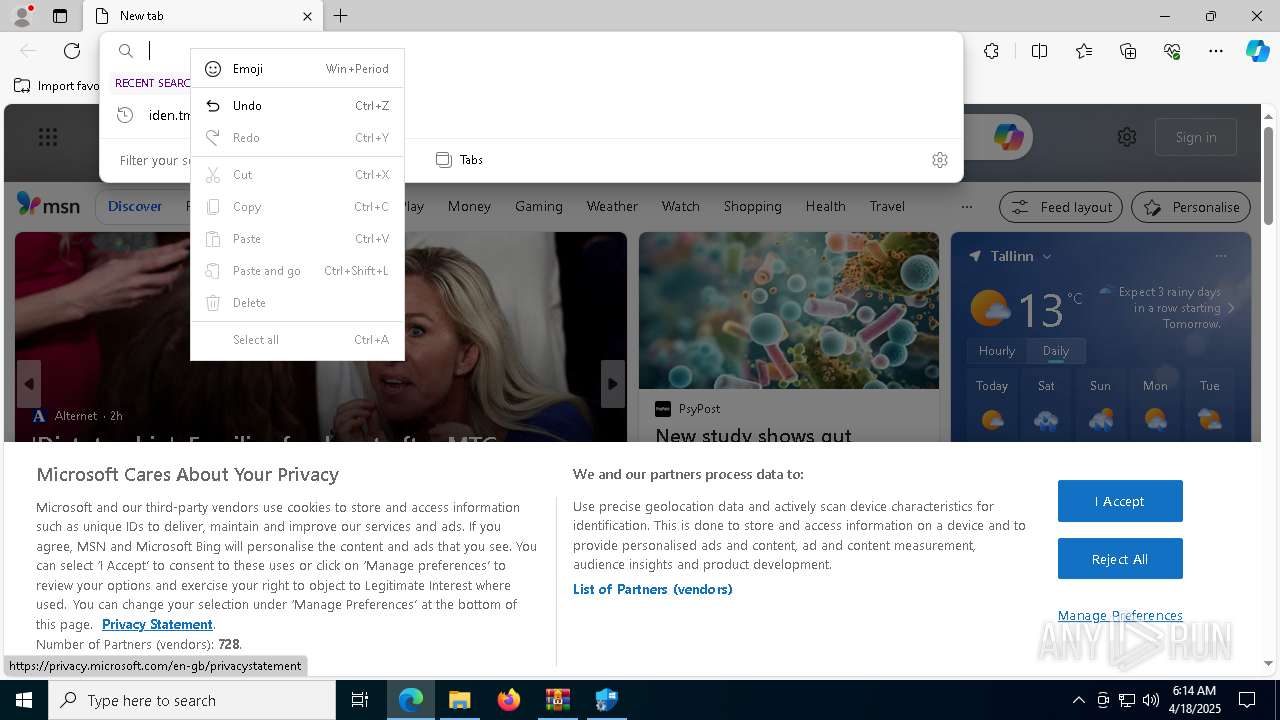Switch weather to Hourly view
The image size is (1280, 720).
click(x=996, y=351)
